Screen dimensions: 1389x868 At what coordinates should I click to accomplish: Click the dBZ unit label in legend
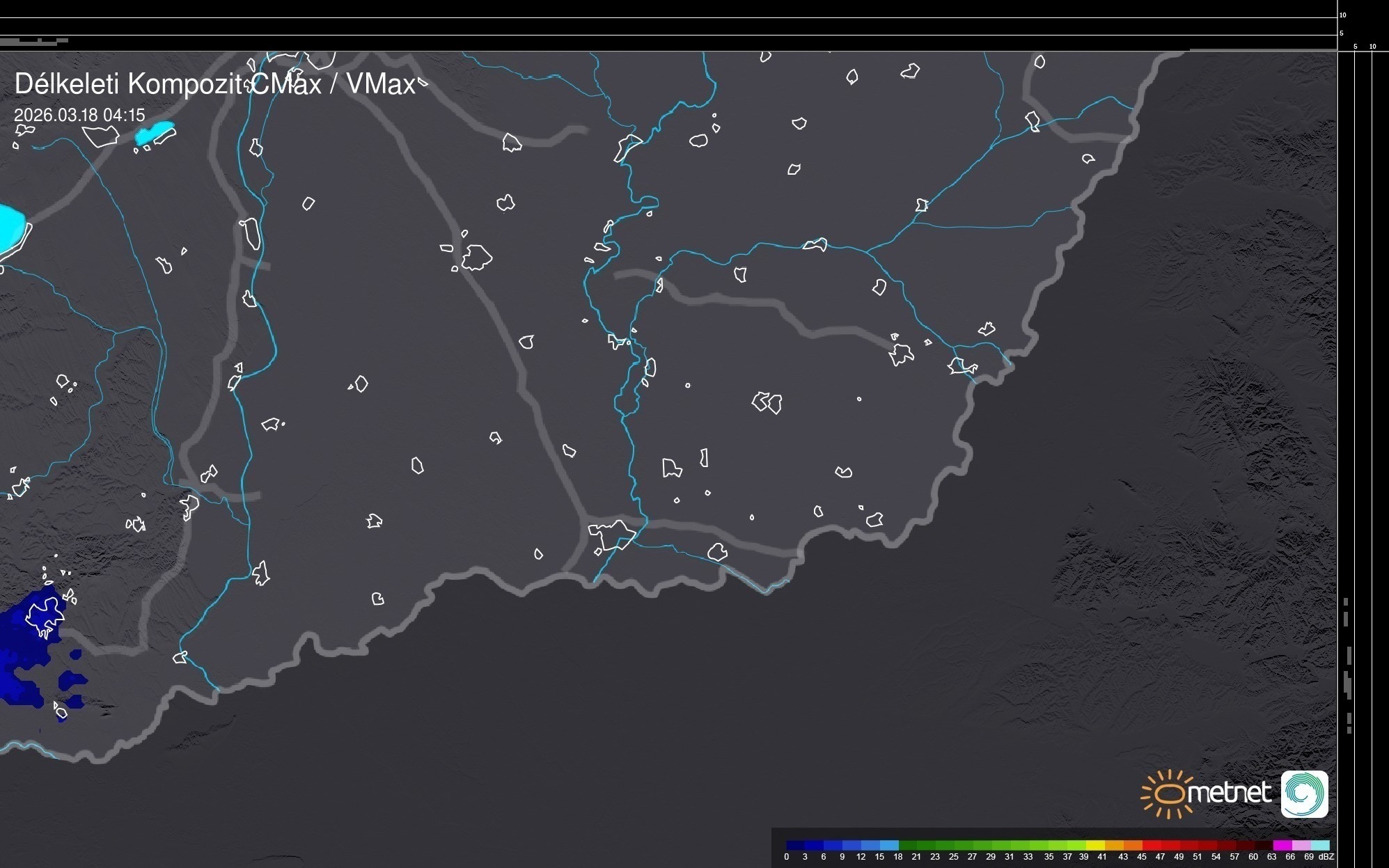1326,857
